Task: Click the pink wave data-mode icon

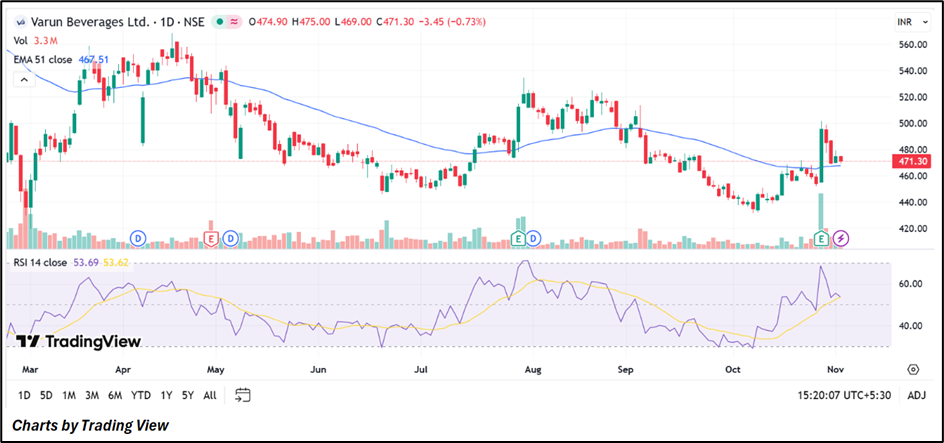Action: 234,22
